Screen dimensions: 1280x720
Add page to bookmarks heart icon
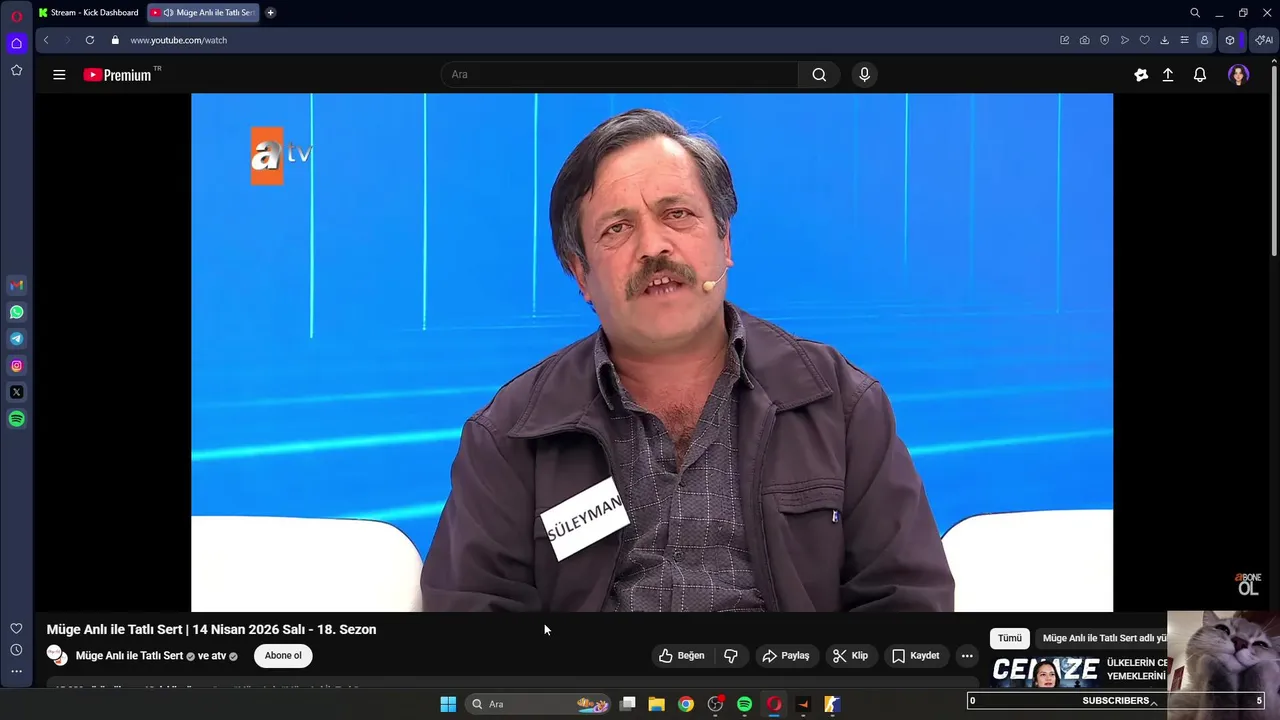(x=1145, y=40)
